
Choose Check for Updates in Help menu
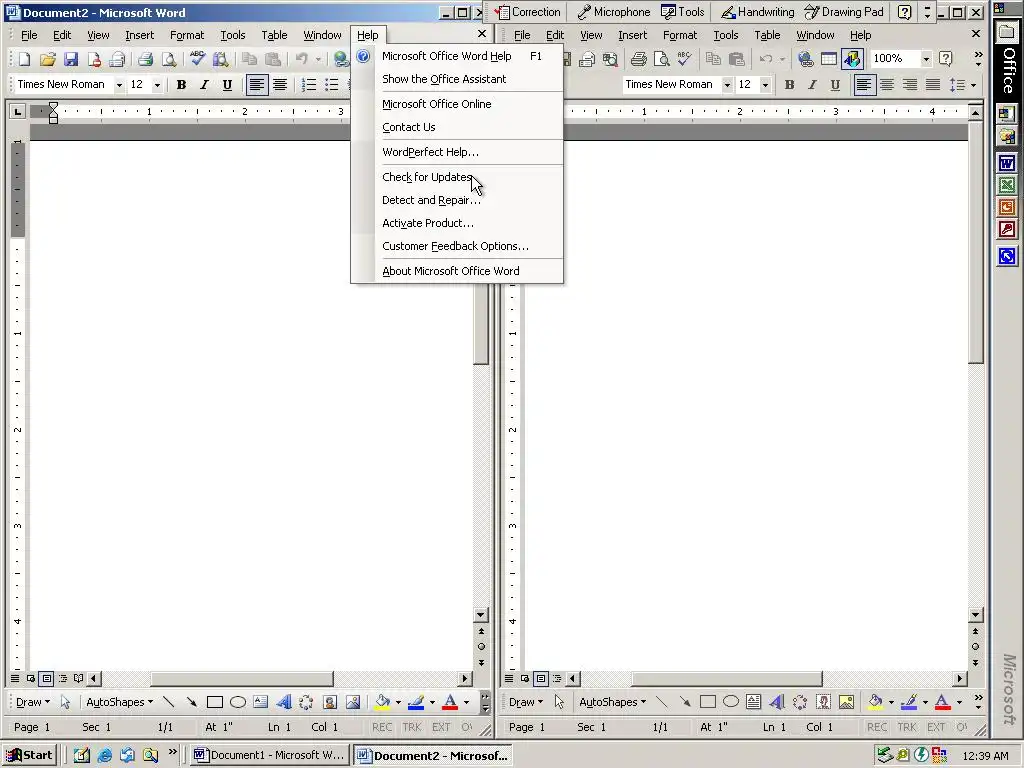[457, 177]
